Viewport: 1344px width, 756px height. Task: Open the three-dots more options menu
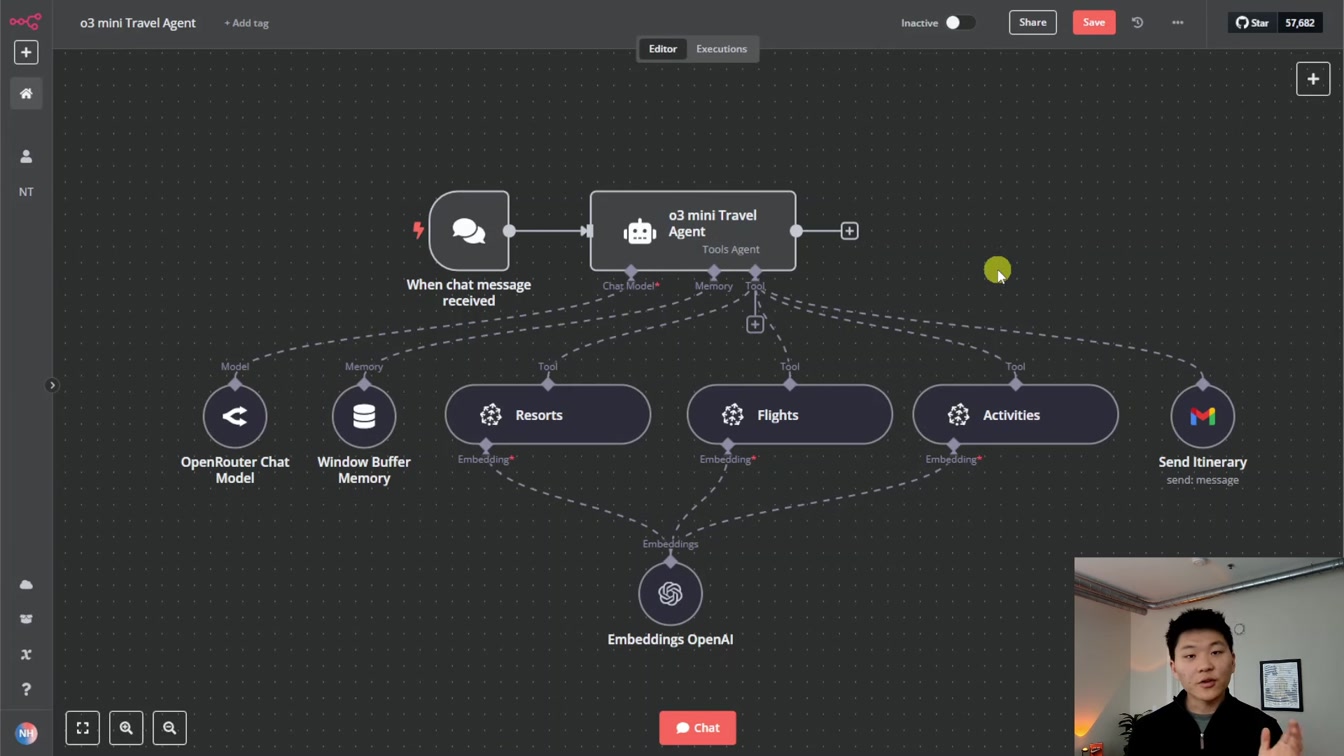coord(1178,22)
